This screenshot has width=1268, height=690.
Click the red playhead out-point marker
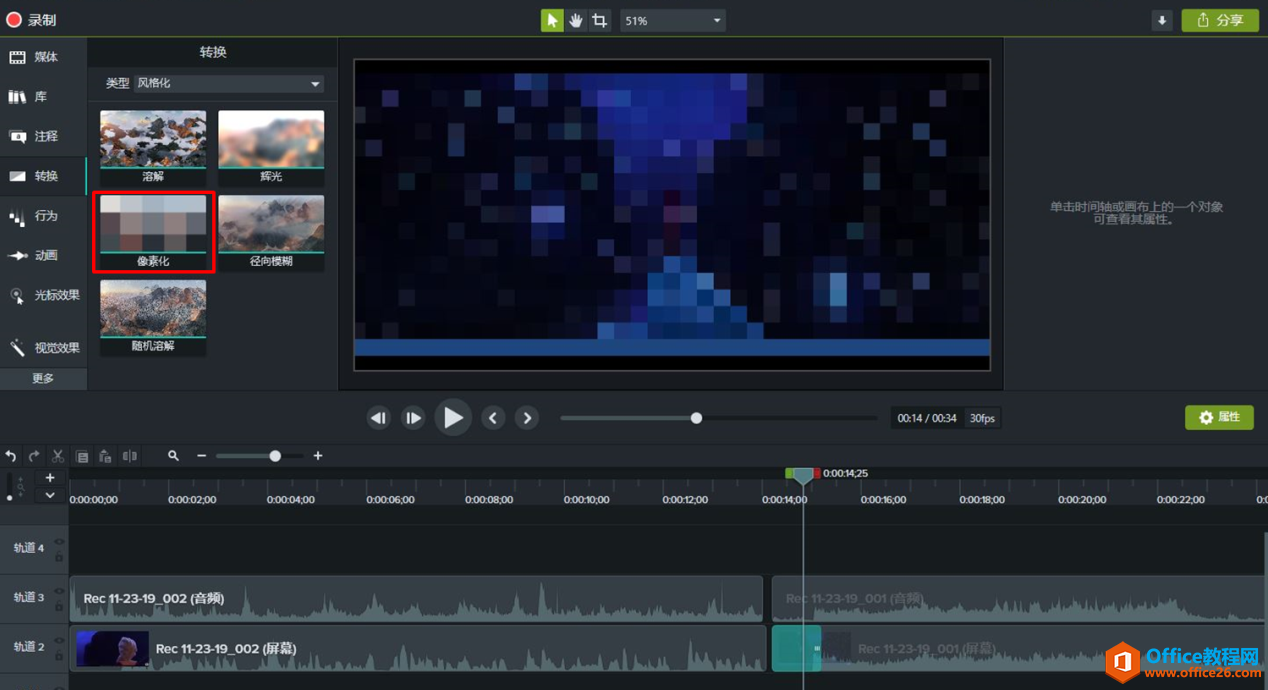click(x=816, y=473)
